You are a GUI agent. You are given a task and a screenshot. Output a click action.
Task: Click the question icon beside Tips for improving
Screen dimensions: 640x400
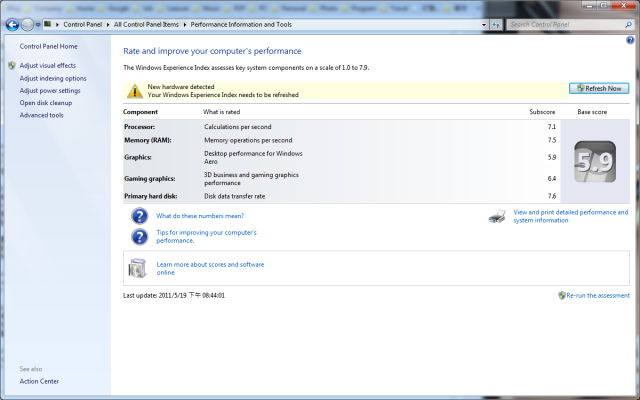pos(140,237)
